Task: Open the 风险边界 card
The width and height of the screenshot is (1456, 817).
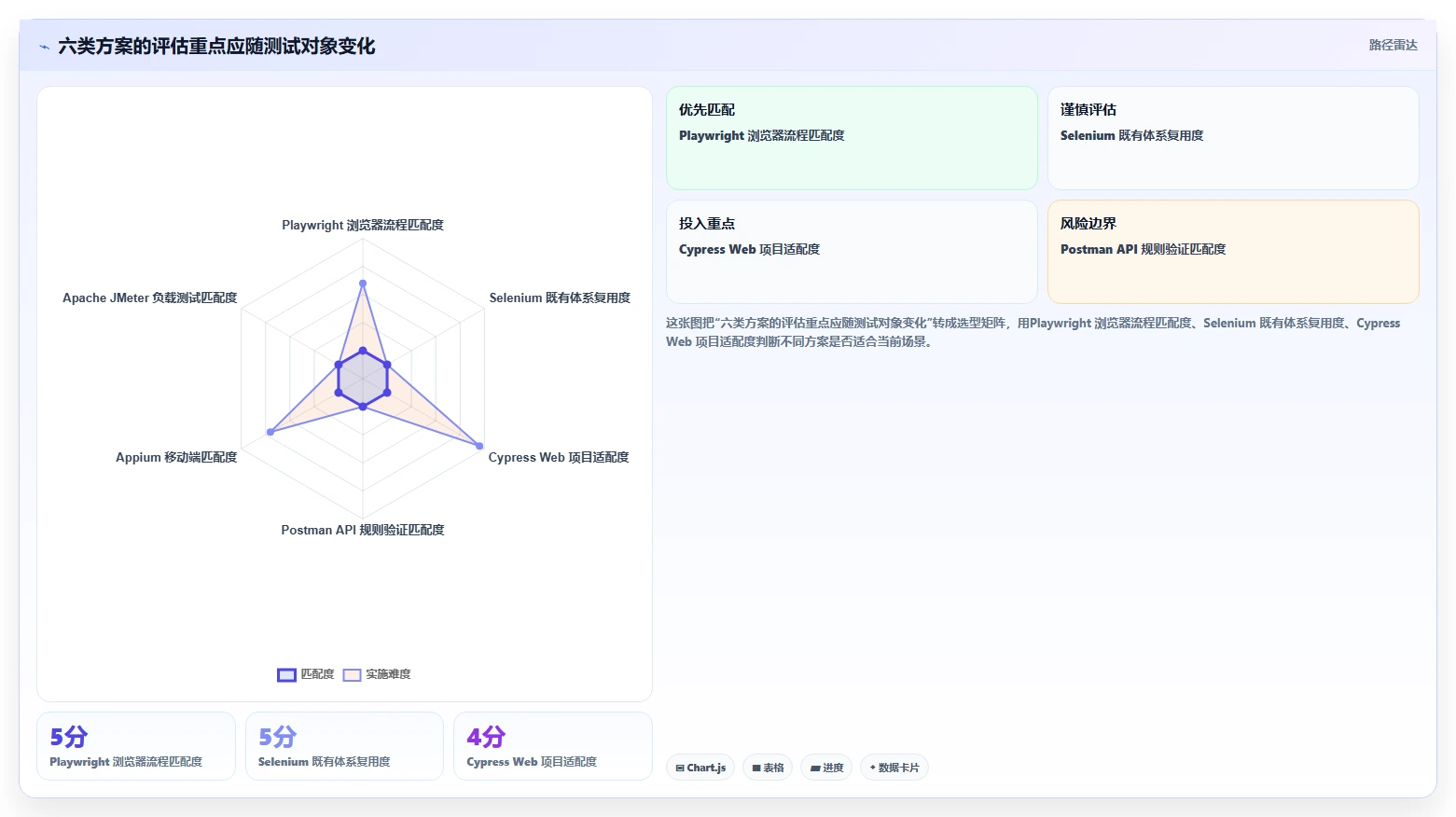Action: (x=1233, y=252)
